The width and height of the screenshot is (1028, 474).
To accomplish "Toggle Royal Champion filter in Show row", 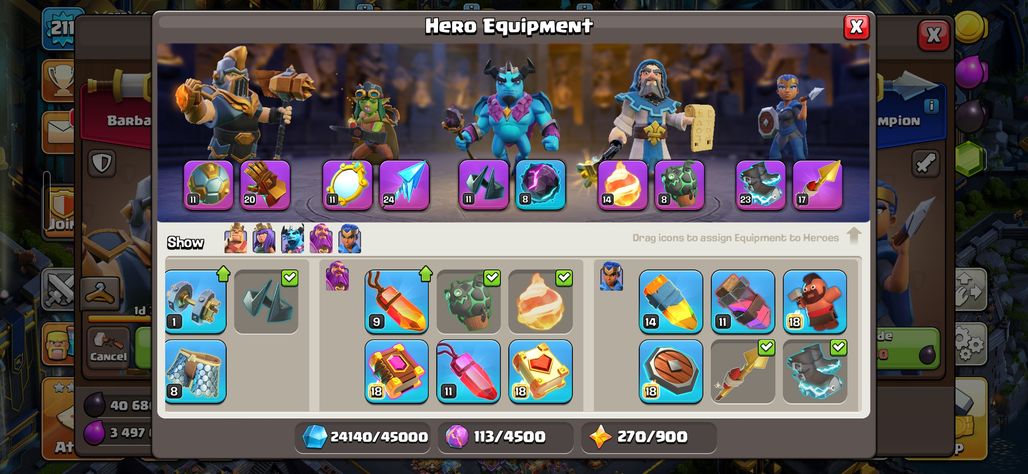I will tap(349, 239).
